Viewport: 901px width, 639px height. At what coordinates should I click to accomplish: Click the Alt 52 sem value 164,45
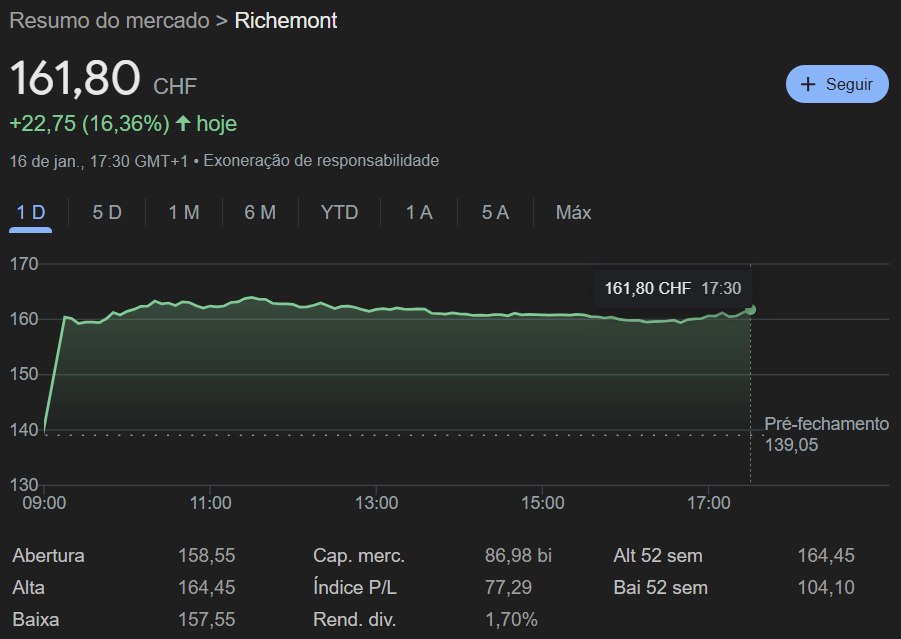(826, 555)
